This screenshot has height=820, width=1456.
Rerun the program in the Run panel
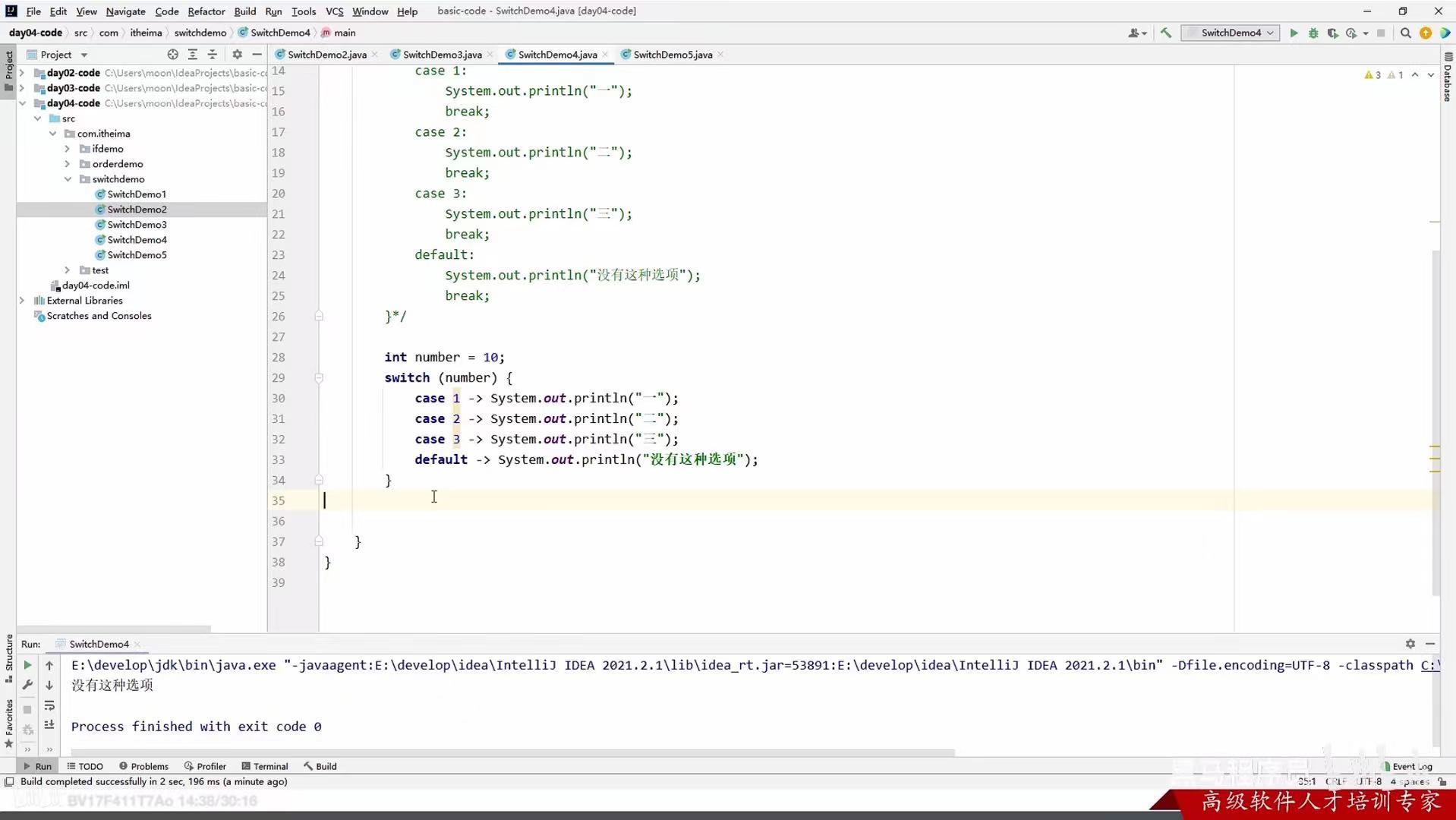(27, 665)
